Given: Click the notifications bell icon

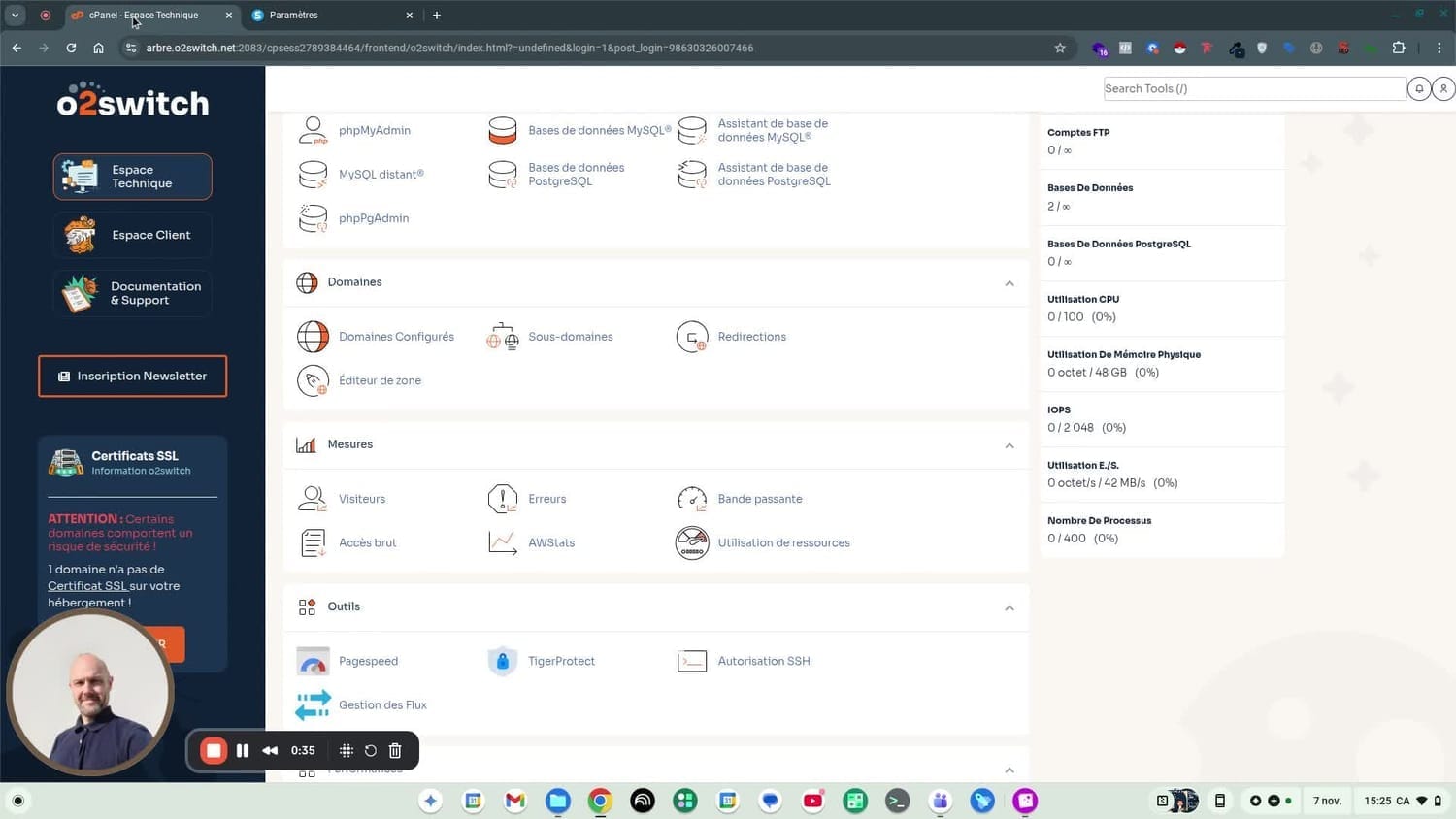Looking at the screenshot, I should (1419, 88).
